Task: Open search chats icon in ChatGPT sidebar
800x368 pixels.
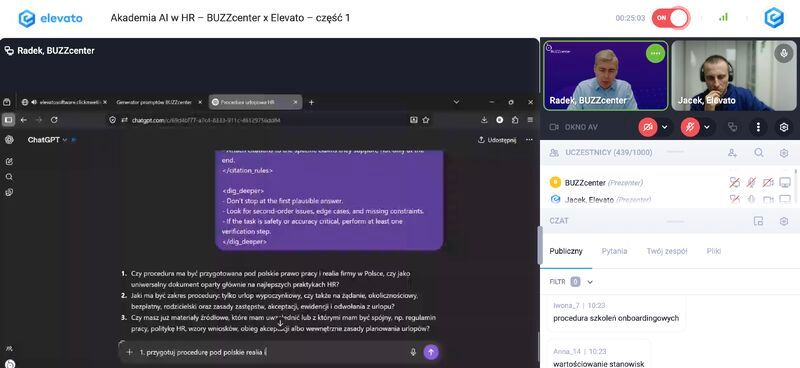Action: 9,177
